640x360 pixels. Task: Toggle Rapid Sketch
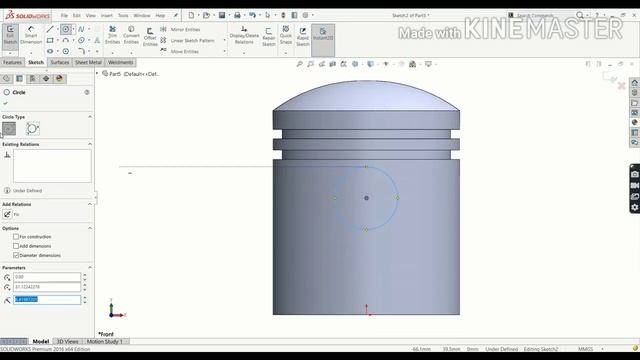[302, 37]
